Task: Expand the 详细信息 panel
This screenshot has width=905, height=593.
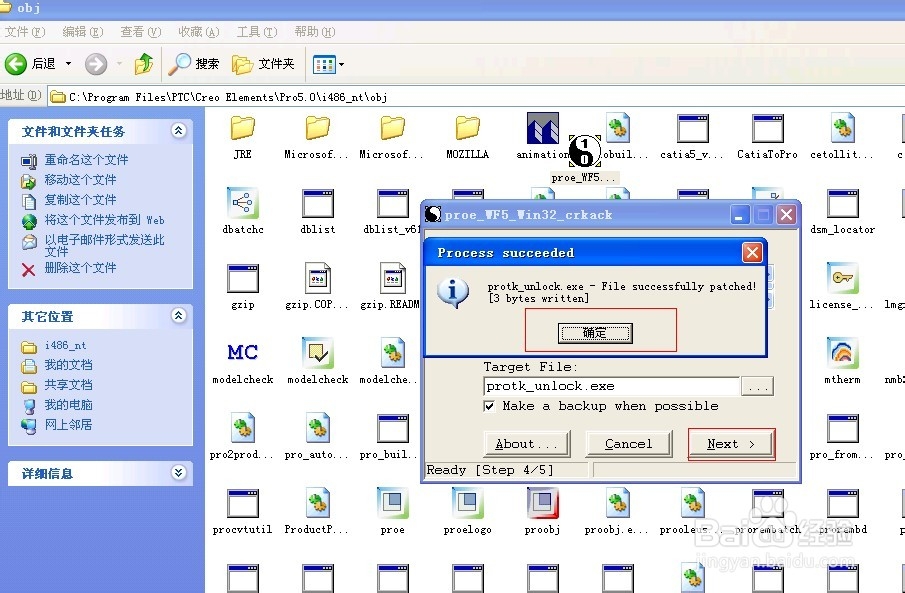Action: [x=178, y=473]
